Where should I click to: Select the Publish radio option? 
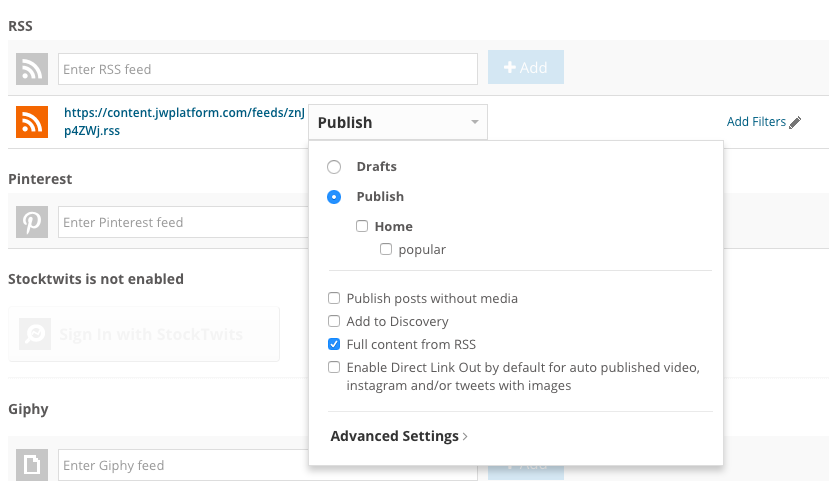click(x=334, y=197)
